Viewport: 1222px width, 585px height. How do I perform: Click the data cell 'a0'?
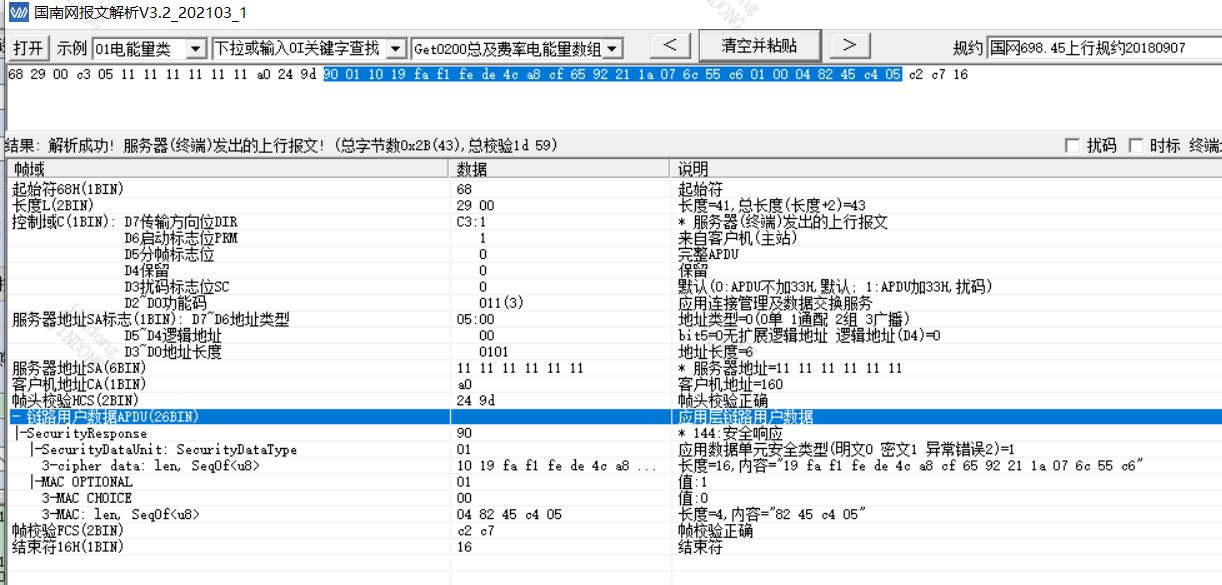pyautogui.click(x=464, y=384)
